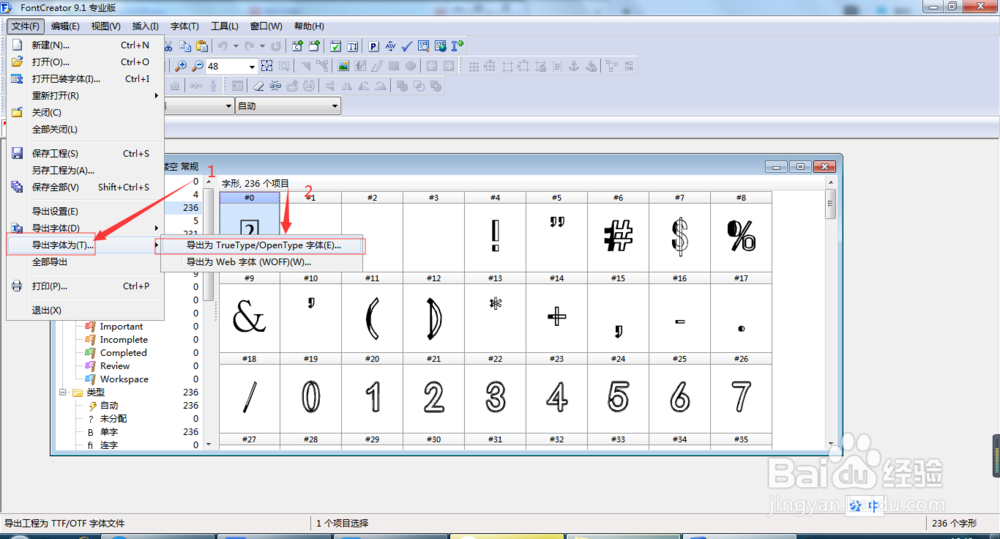
Task: Click the insert glyph icon with green plus
Action: [314, 46]
